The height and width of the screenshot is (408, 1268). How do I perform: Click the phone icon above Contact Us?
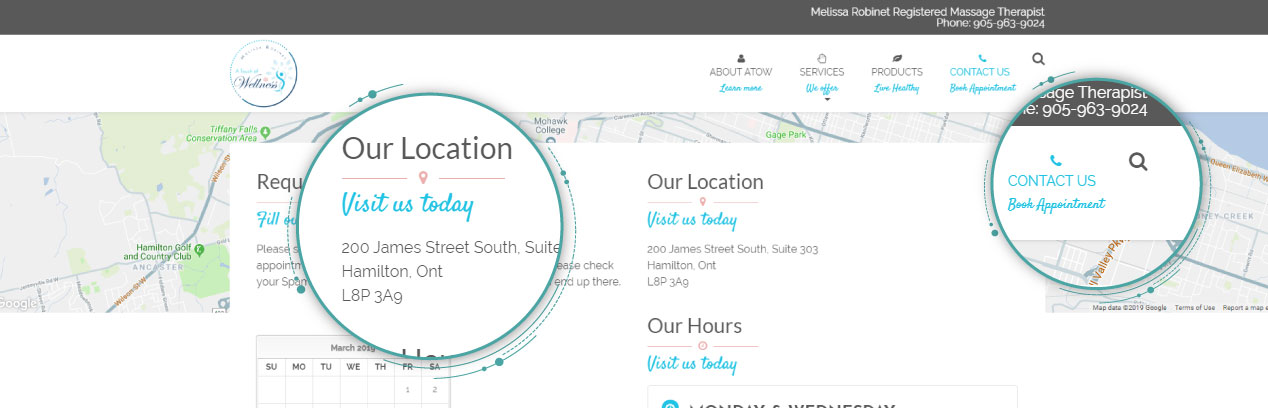[x=982, y=58]
